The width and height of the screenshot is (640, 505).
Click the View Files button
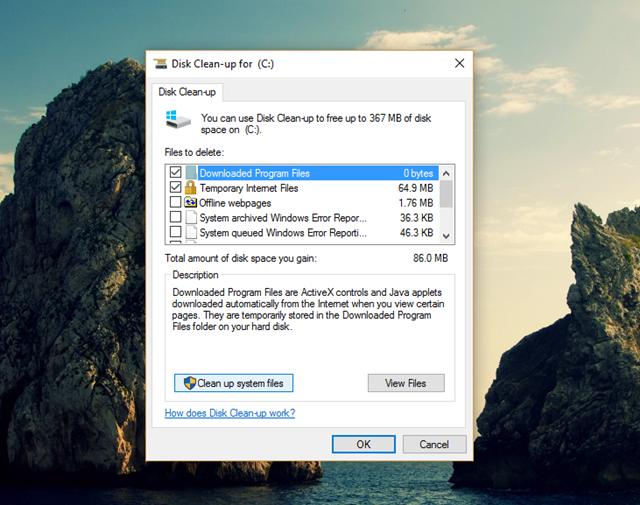[406, 383]
